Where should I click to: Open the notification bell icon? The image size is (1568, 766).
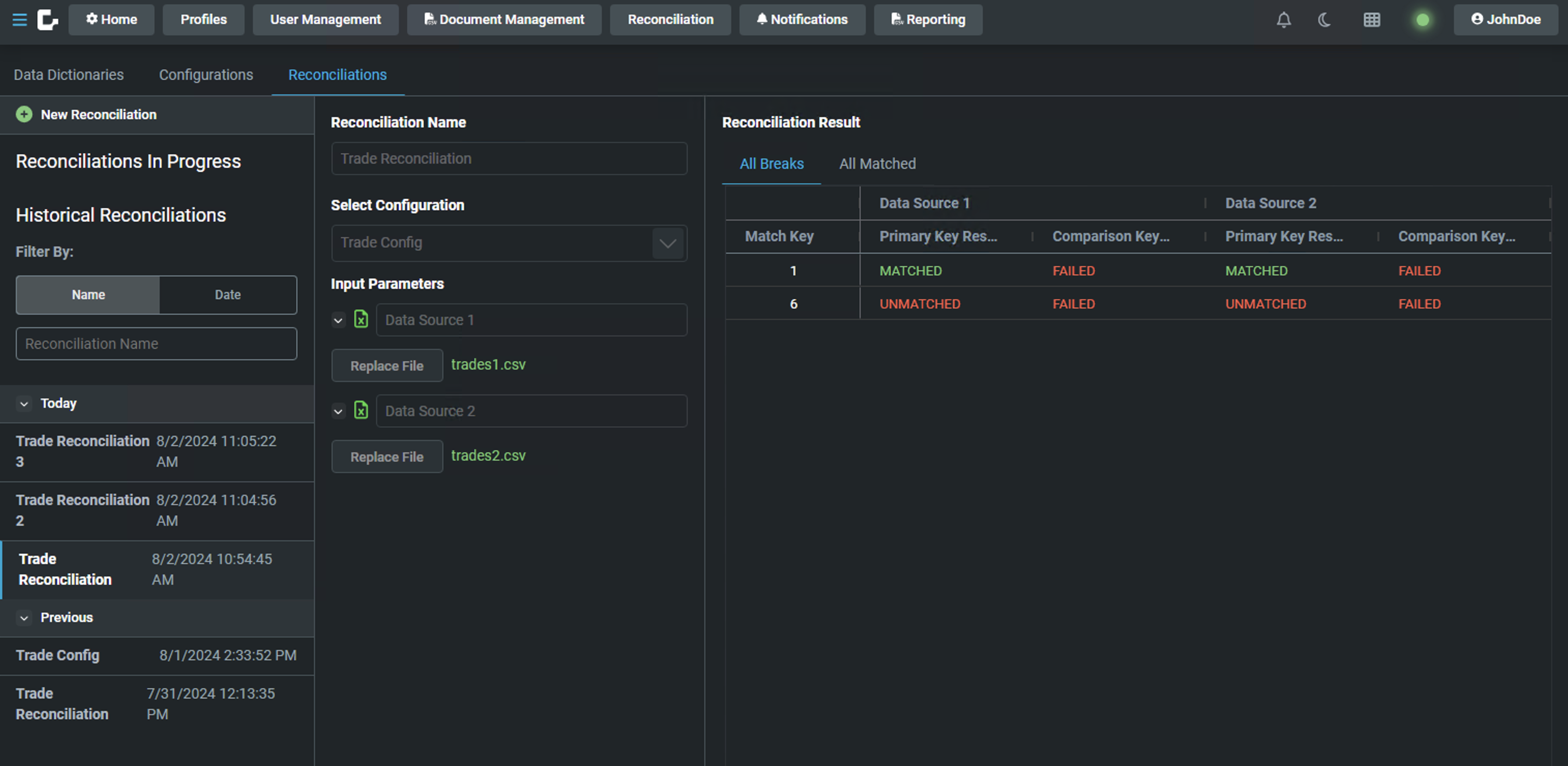coord(1283,20)
